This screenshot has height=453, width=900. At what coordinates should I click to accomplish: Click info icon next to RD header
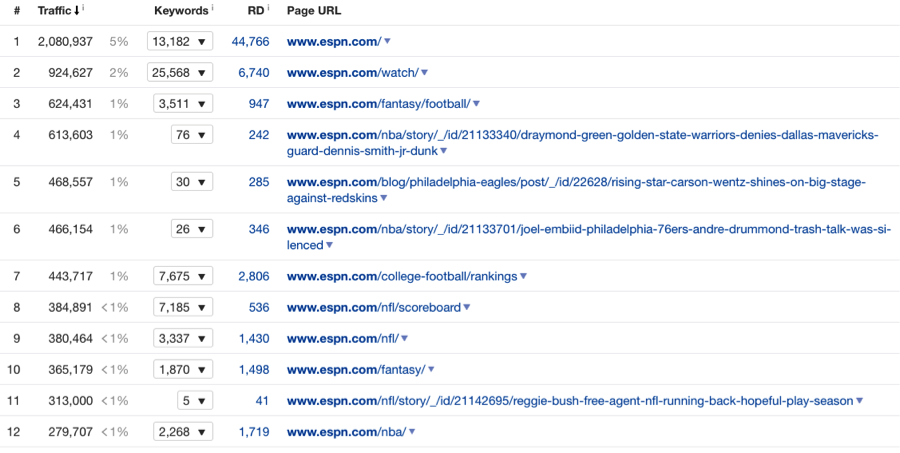click(269, 7)
